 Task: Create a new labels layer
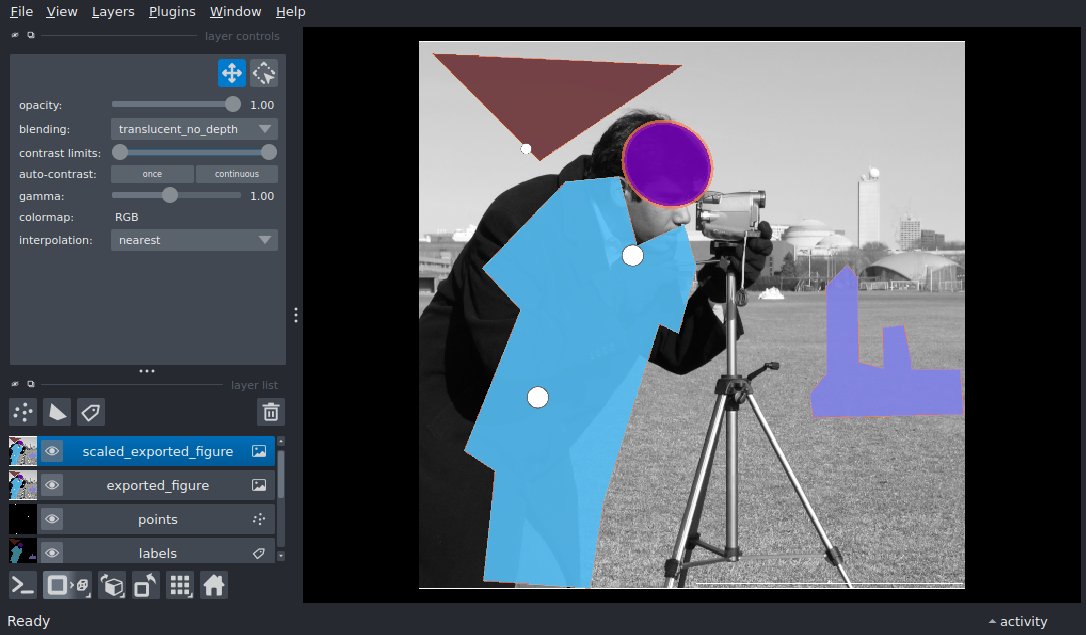click(x=91, y=412)
